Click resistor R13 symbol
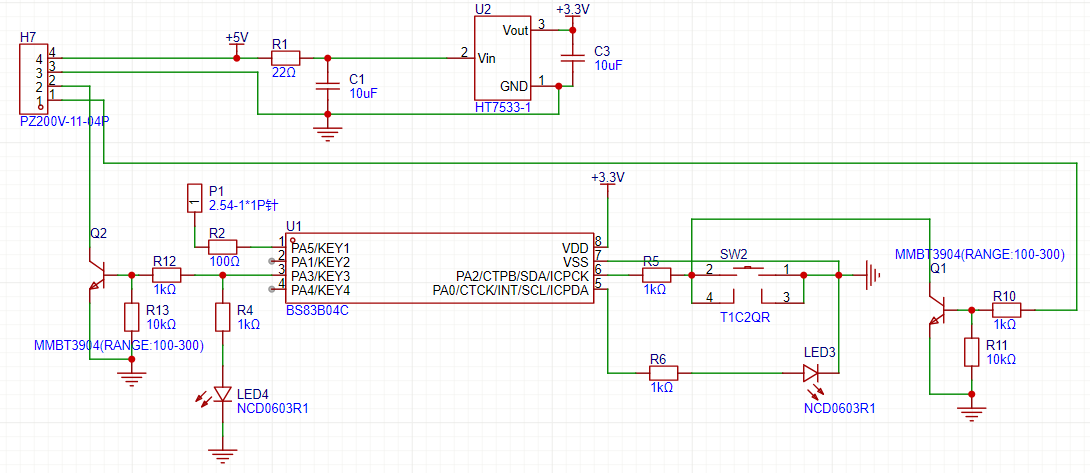 click(131, 316)
